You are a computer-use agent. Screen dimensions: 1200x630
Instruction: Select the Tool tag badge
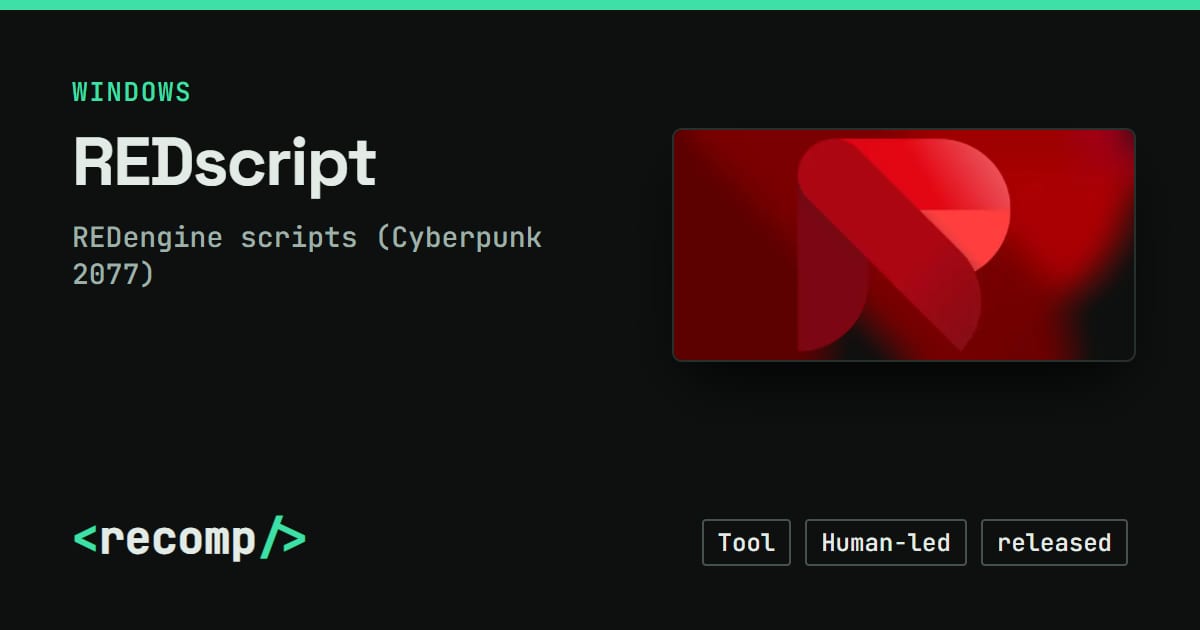coord(746,543)
